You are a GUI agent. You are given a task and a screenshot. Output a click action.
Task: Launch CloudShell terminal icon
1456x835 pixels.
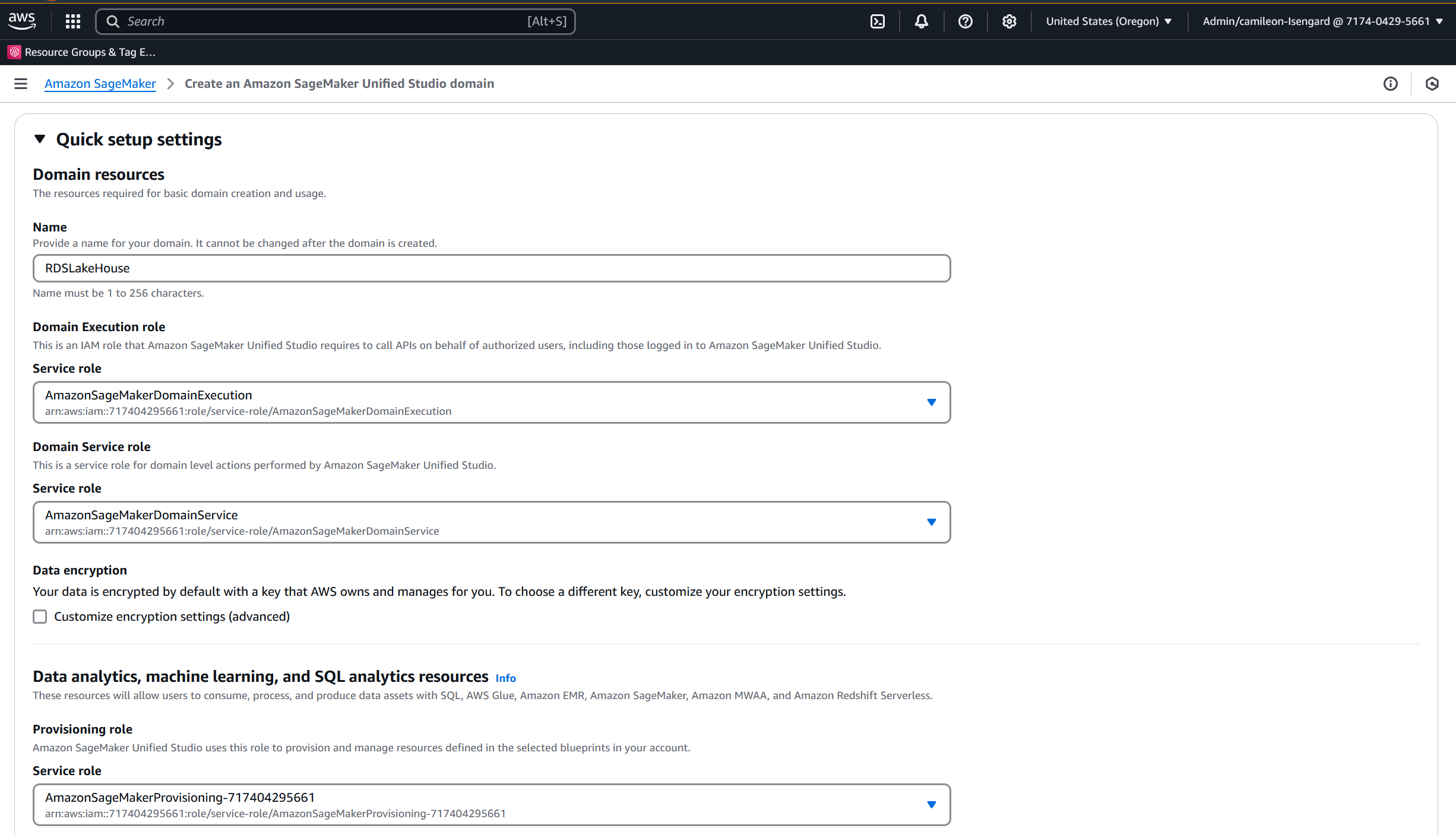pos(877,21)
